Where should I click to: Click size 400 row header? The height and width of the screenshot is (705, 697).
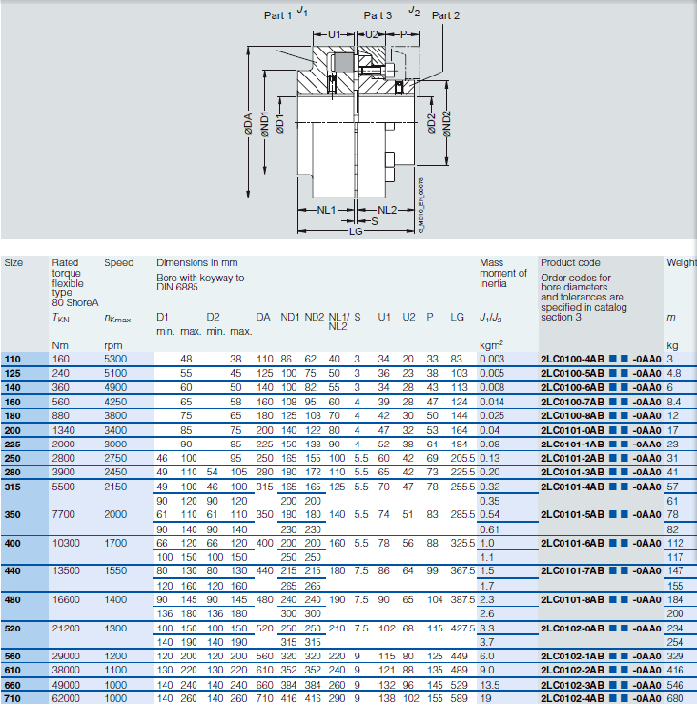tap(13, 542)
